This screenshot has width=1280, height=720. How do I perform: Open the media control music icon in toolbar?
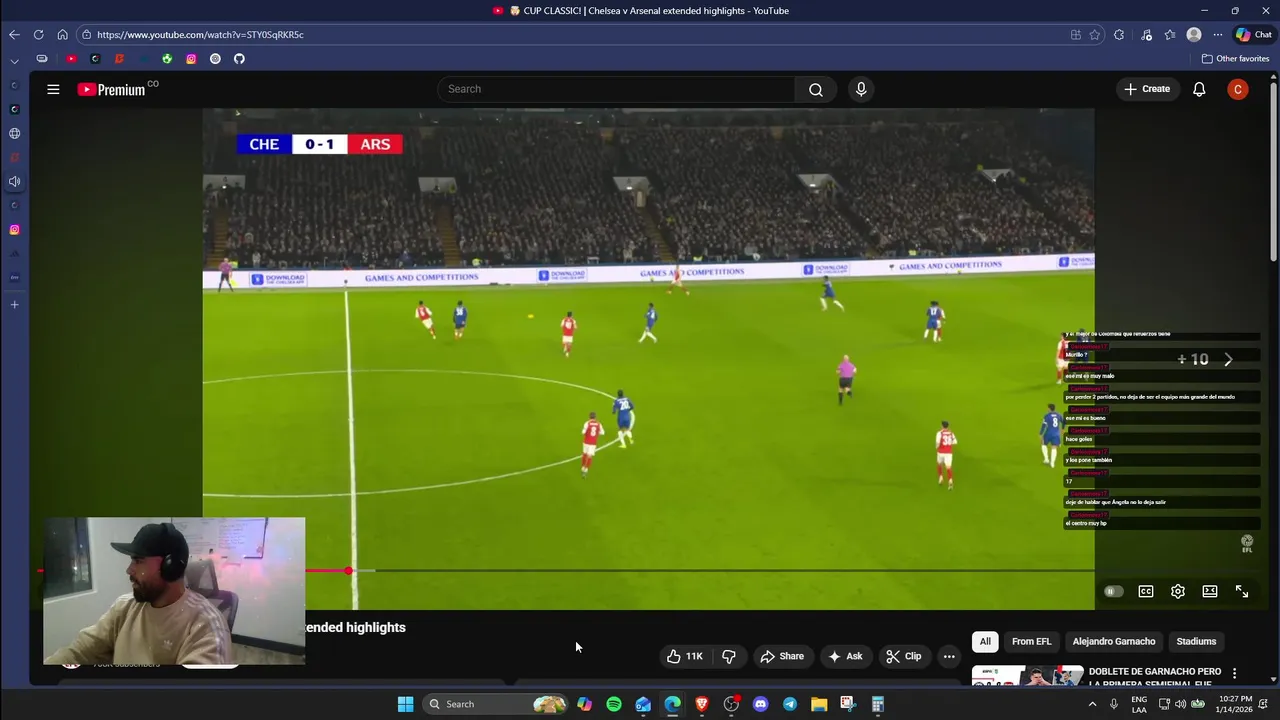(x=1146, y=34)
